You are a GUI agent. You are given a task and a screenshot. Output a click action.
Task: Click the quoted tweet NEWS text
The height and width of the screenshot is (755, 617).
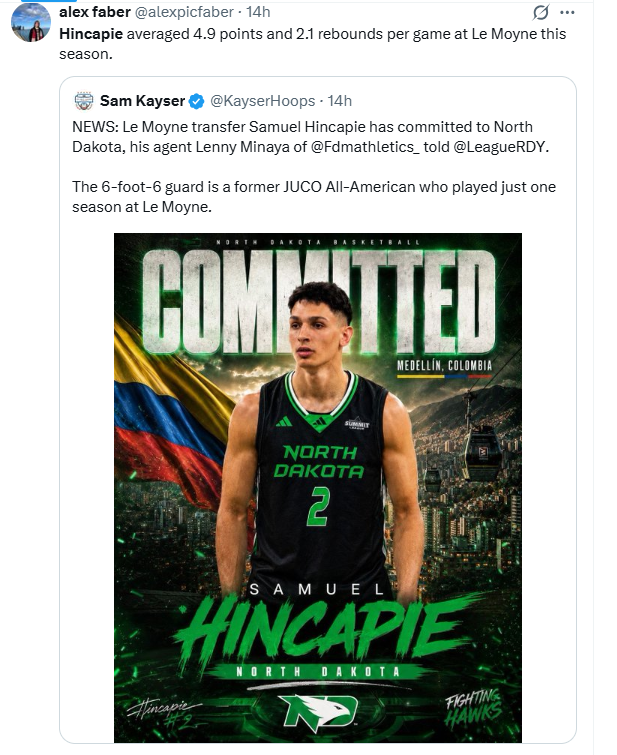[311, 137]
